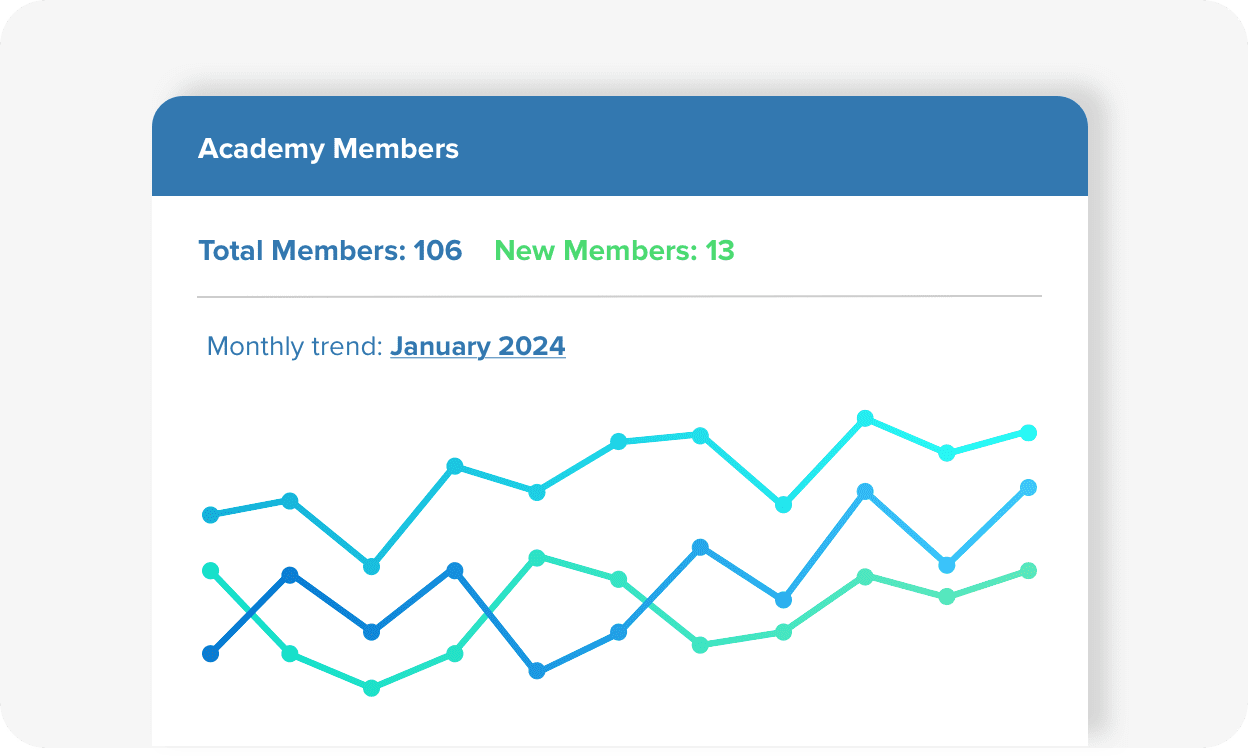Click the Monthly trend label text
The width and height of the screenshot is (1248, 756).
295,347
